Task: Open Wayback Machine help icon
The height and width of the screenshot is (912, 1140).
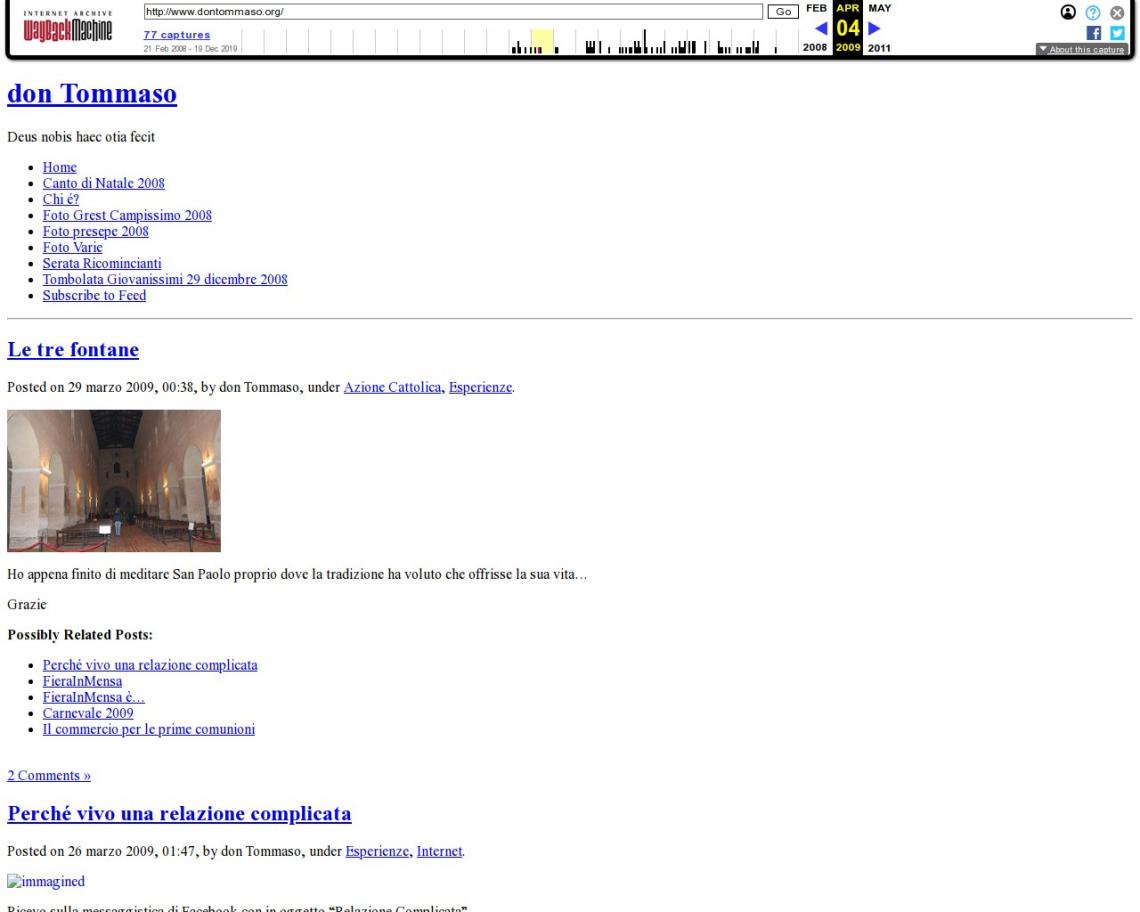Action: click(1092, 12)
